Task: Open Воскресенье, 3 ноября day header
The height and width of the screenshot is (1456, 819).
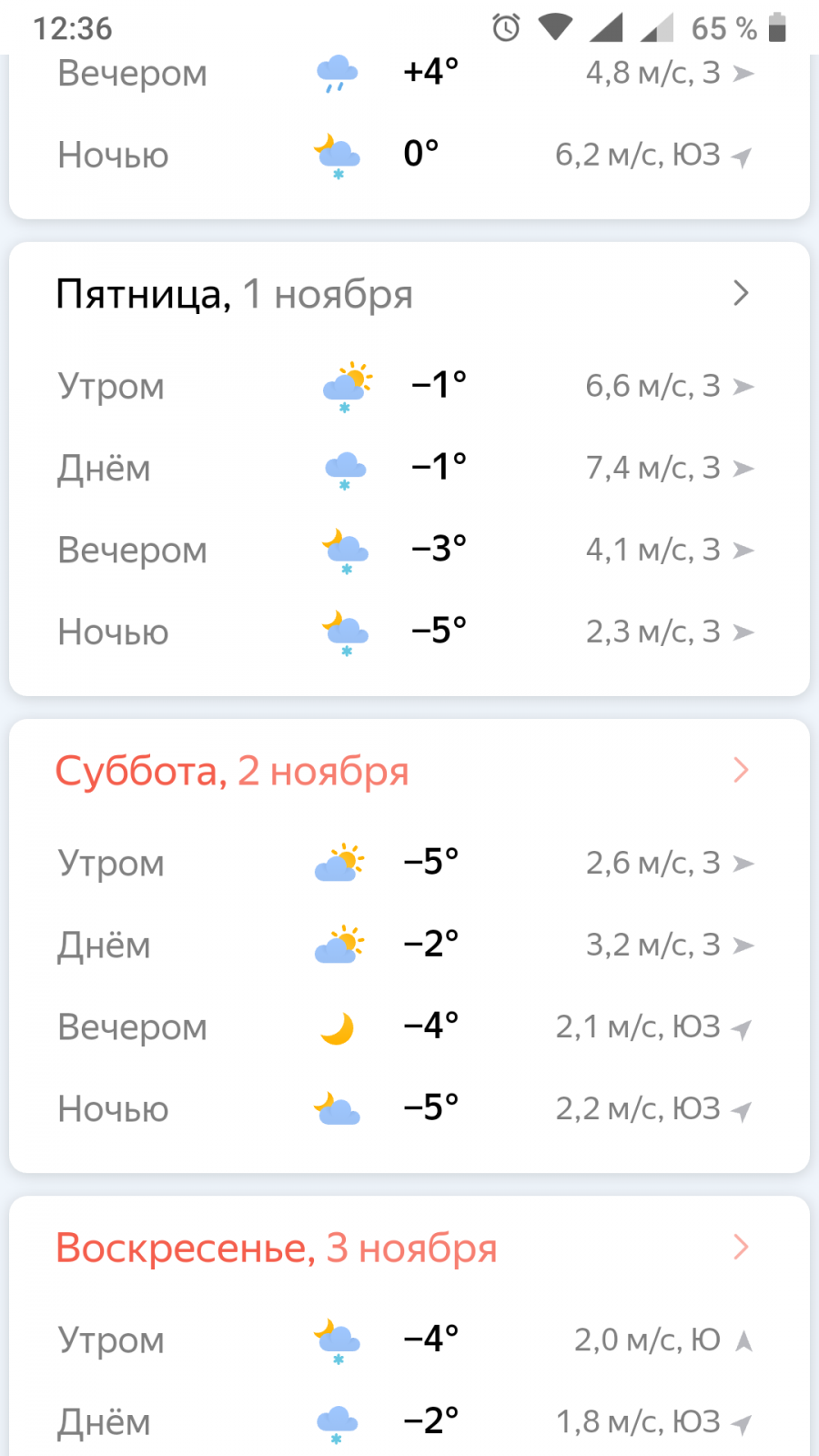Action: (276, 1248)
